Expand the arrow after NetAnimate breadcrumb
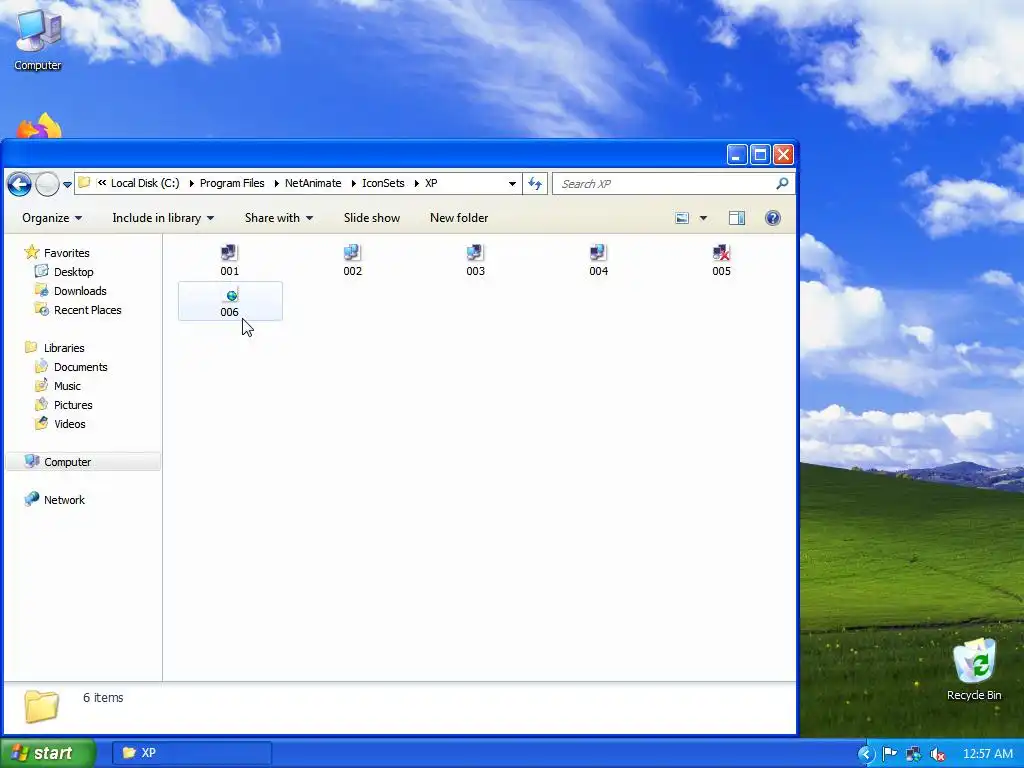This screenshot has width=1024, height=768. point(353,184)
